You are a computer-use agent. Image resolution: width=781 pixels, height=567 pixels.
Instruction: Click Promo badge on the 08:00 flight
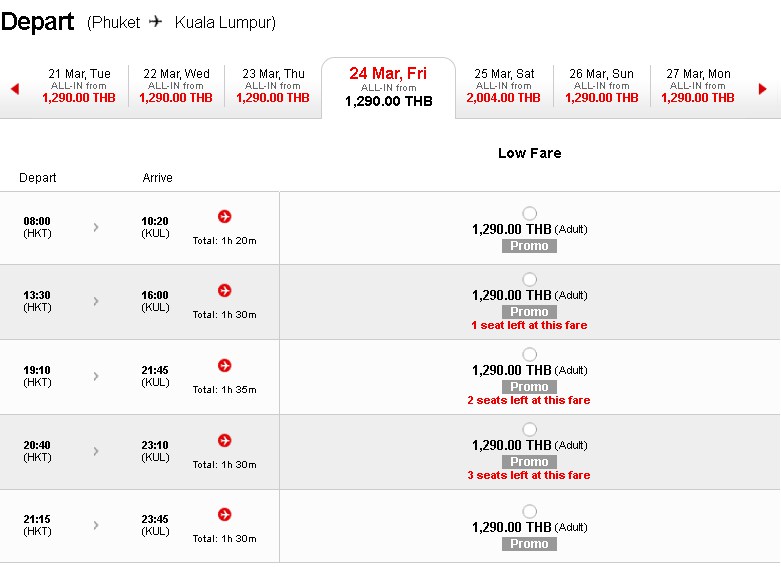coord(529,246)
